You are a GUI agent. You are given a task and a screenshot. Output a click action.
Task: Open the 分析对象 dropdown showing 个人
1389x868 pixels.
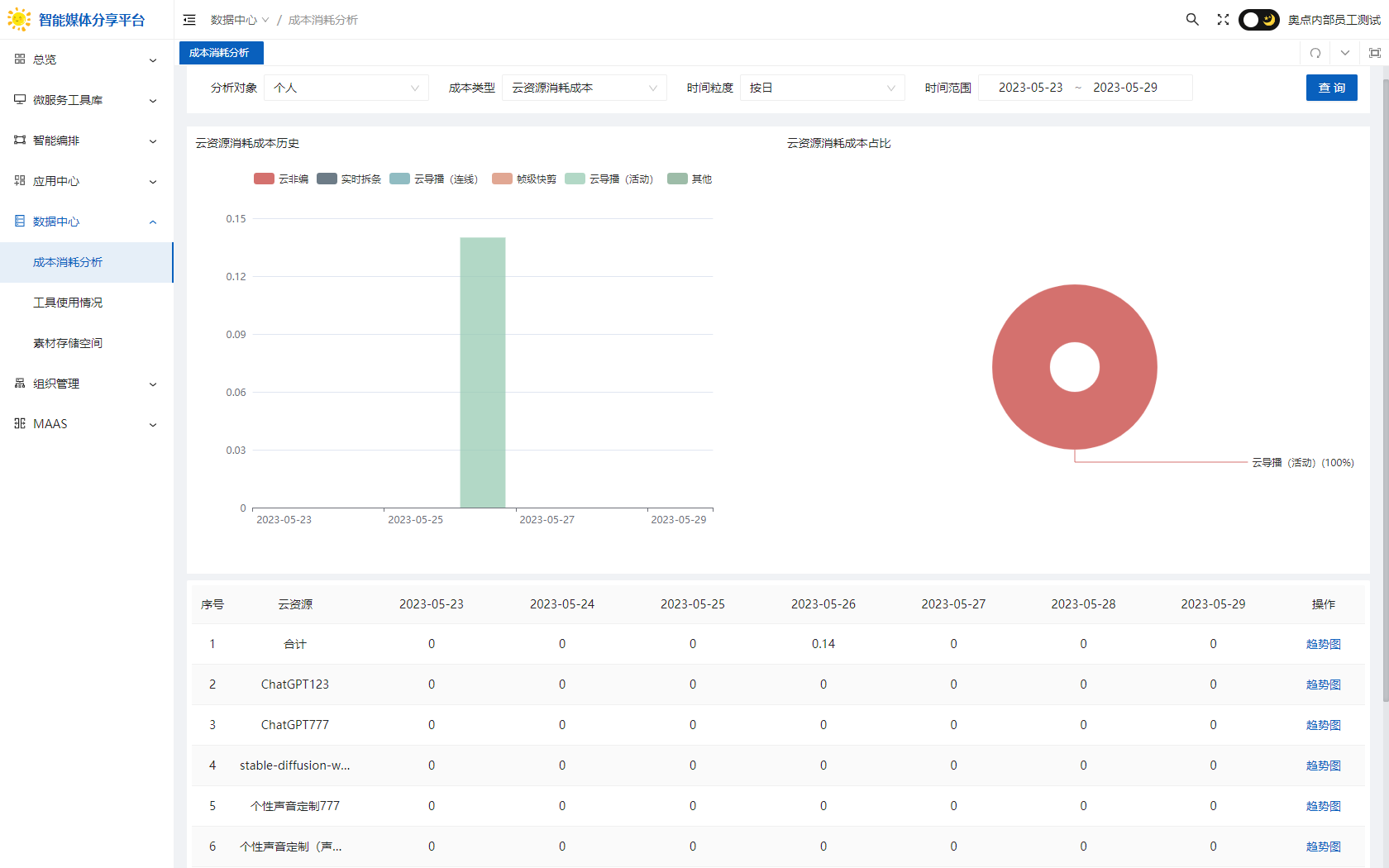tap(346, 88)
